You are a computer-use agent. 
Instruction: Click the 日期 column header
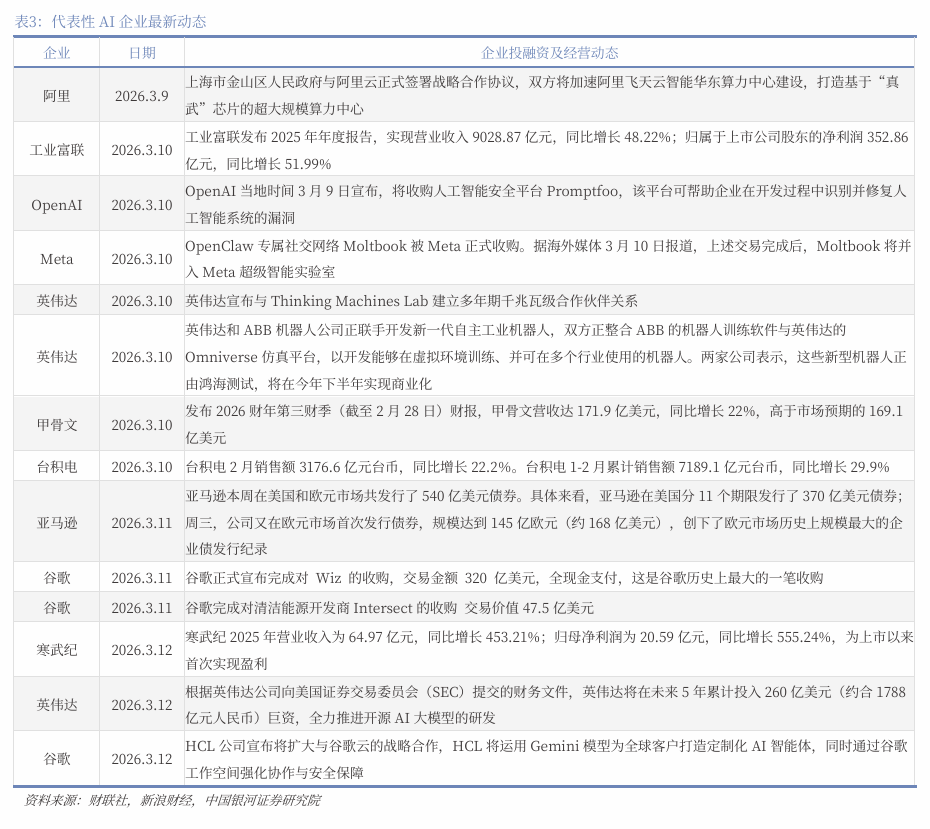click(142, 53)
